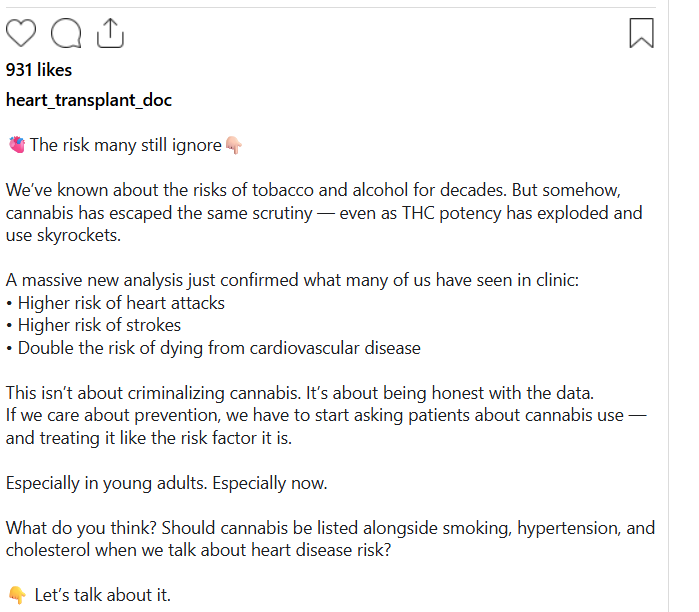Click "Especially in young adults" line
The width and height of the screenshot is (699, 612).
pyautogui.click(x=167, y=483)
